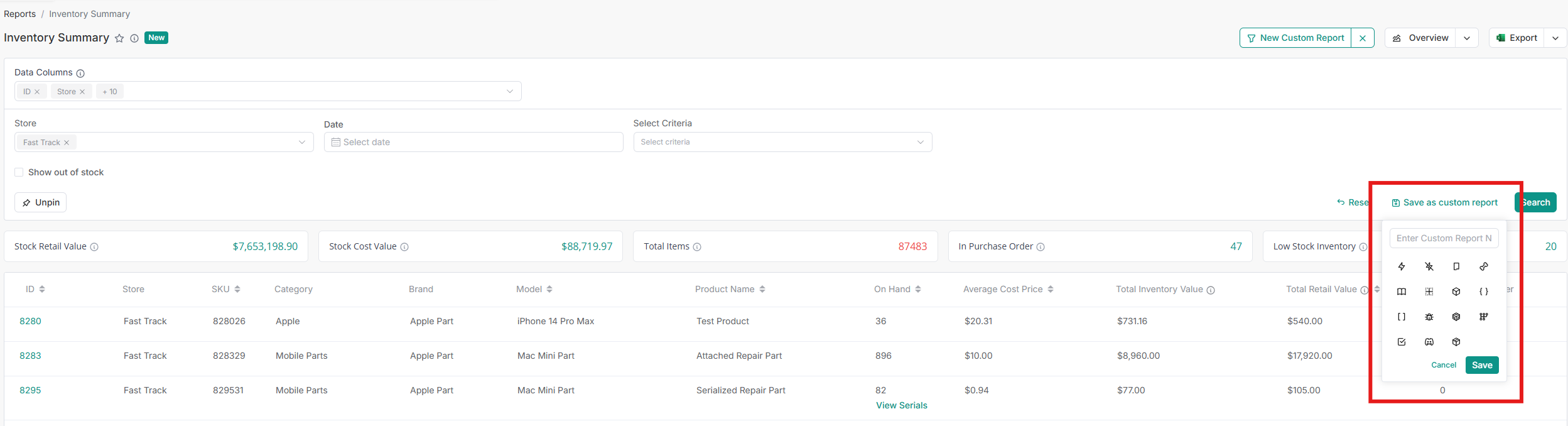The width and height of the screenshot is (1568, 426).
Task: Select the game controller icon
Action: coord(1429,342)
